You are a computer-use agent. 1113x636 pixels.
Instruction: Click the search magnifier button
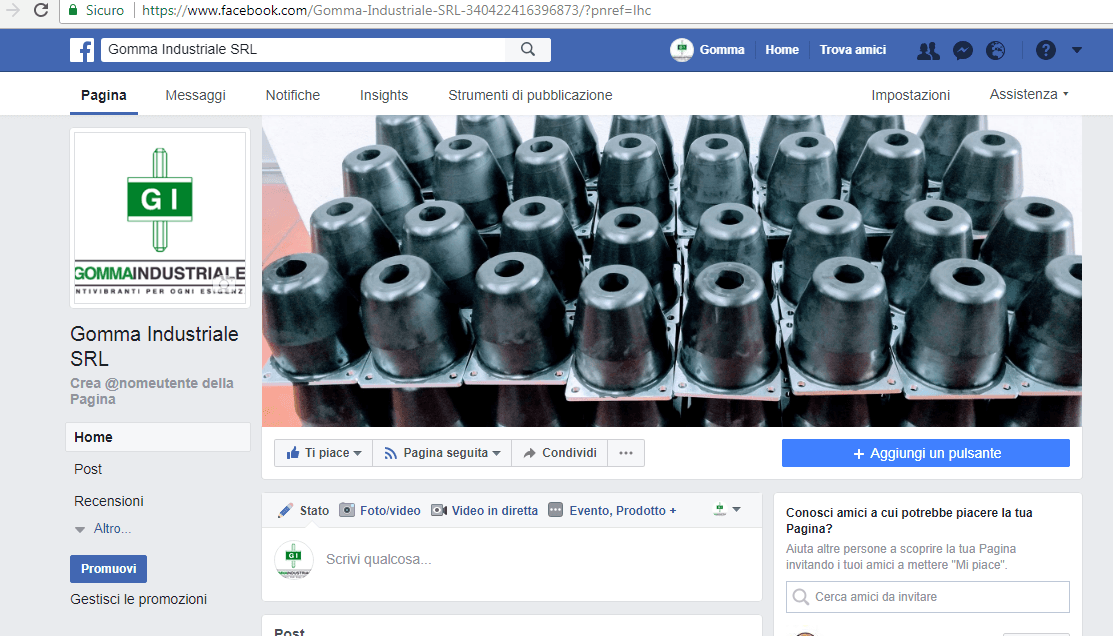[528, 50]
